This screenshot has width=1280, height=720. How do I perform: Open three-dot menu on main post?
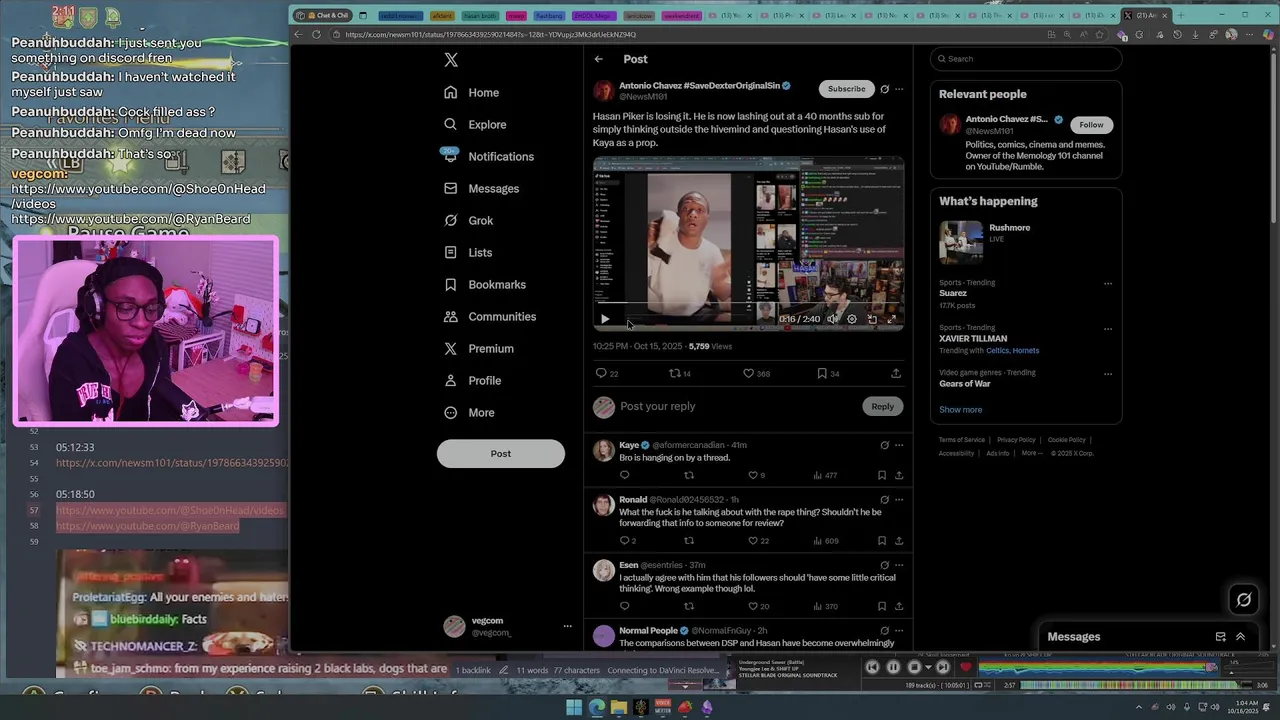point(899,89)
